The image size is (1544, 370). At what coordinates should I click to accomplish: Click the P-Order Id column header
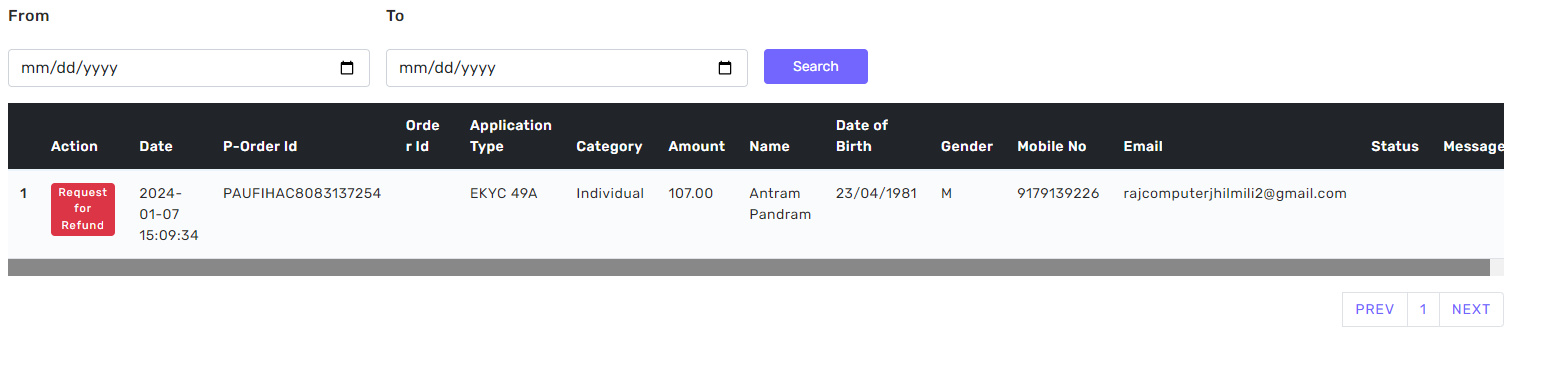[x=260, y=146]
